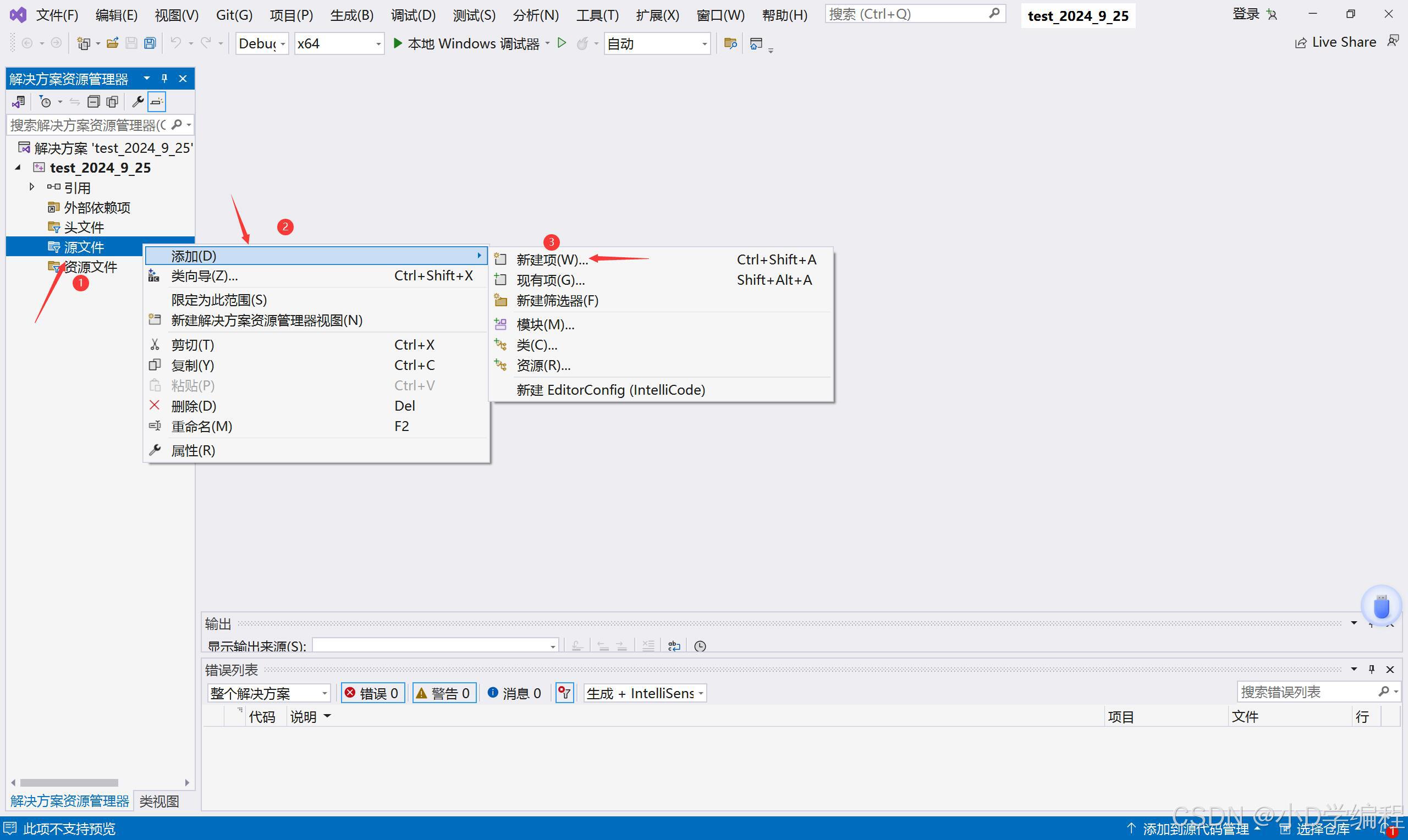
Task: Start without debugging using hollow green arrow
Action: click(x=562, y=43)
